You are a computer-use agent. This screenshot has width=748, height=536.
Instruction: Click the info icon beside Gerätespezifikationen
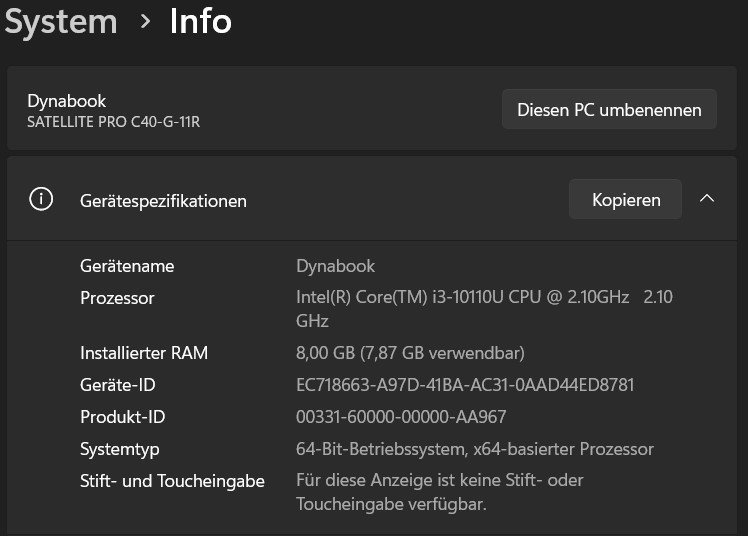coord(41,200)
